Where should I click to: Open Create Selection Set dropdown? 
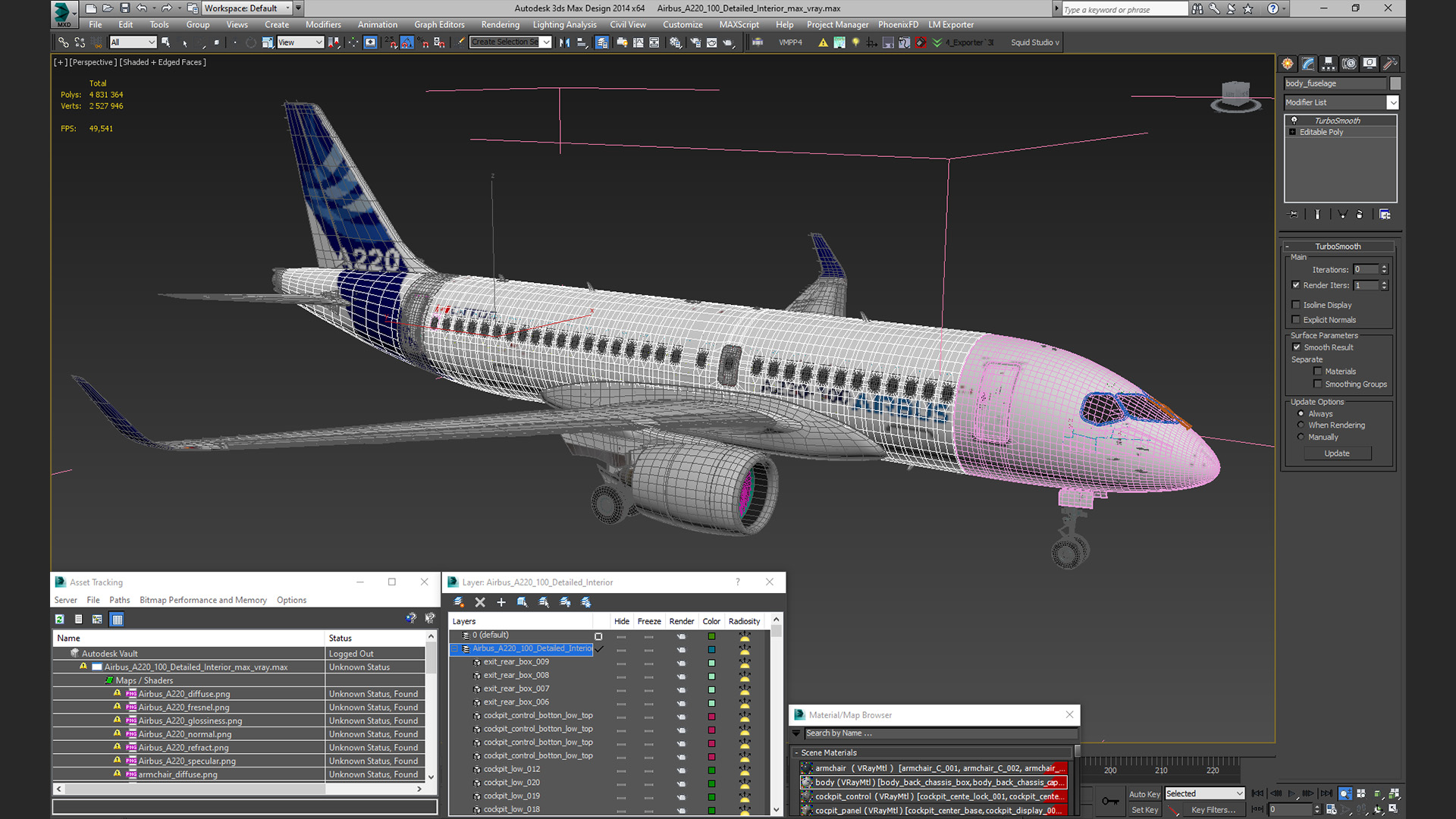[546, 42]
